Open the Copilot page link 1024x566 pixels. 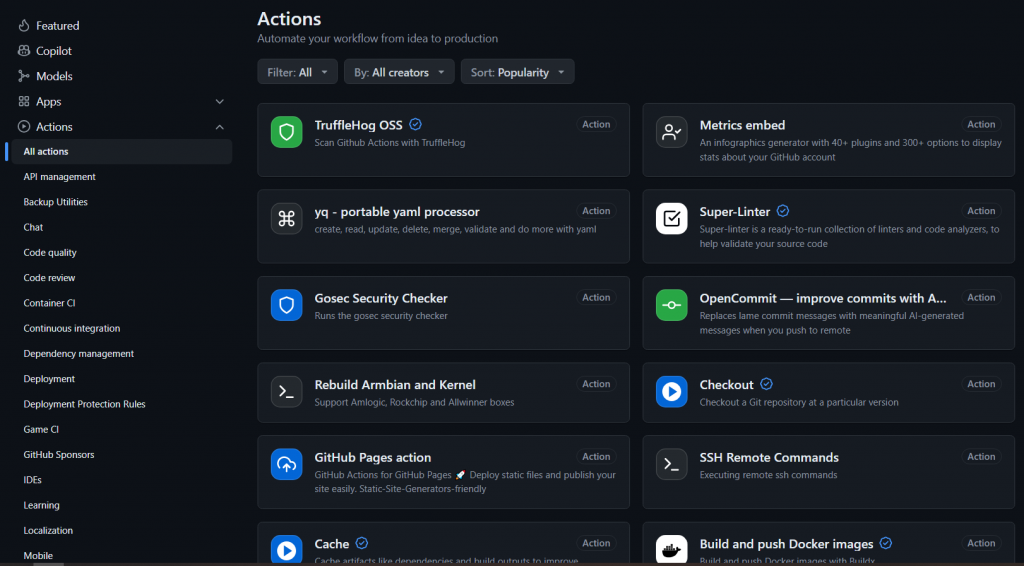tap(54, 51)
